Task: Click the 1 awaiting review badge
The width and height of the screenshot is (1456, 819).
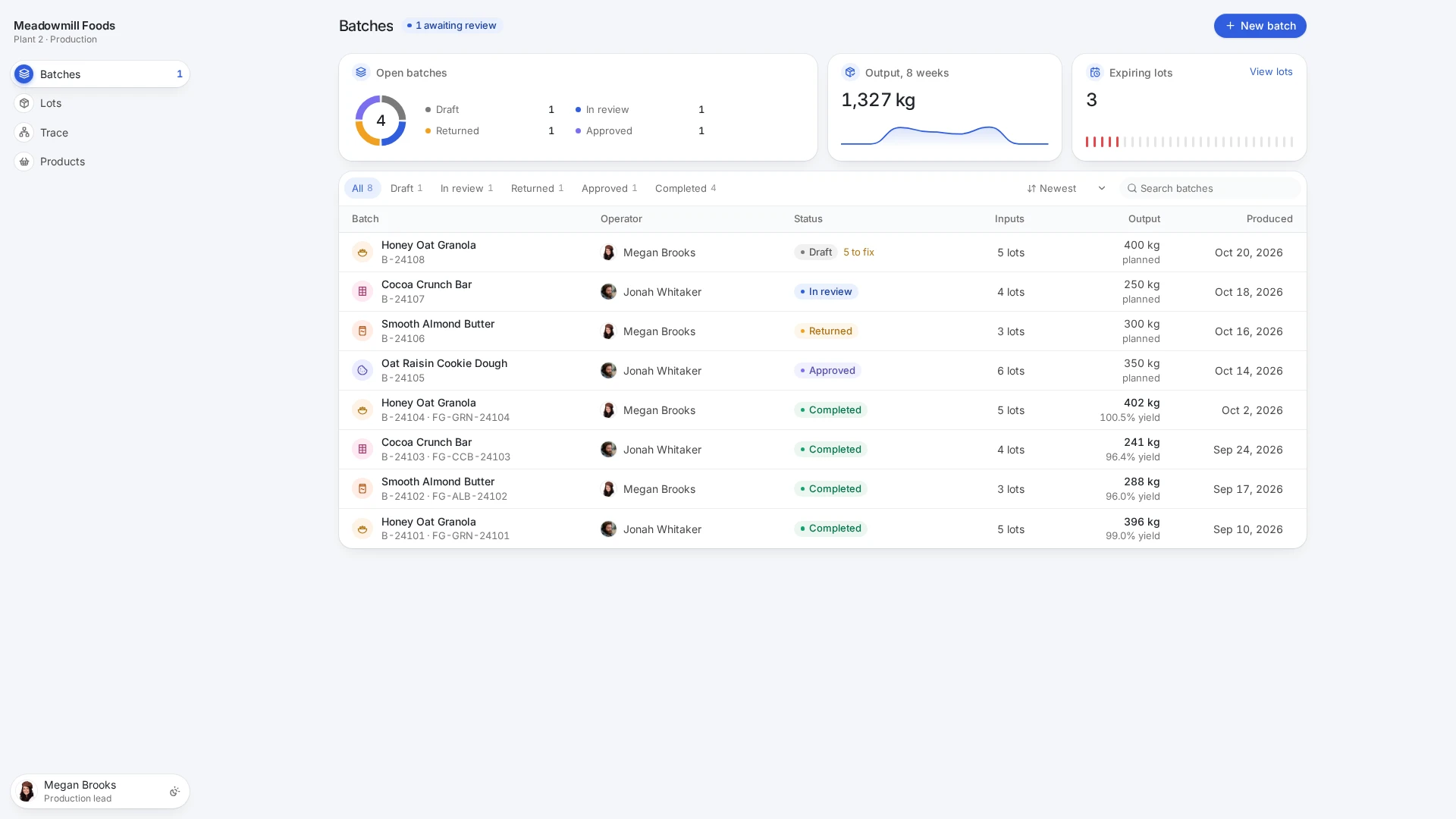Action: 452,26
